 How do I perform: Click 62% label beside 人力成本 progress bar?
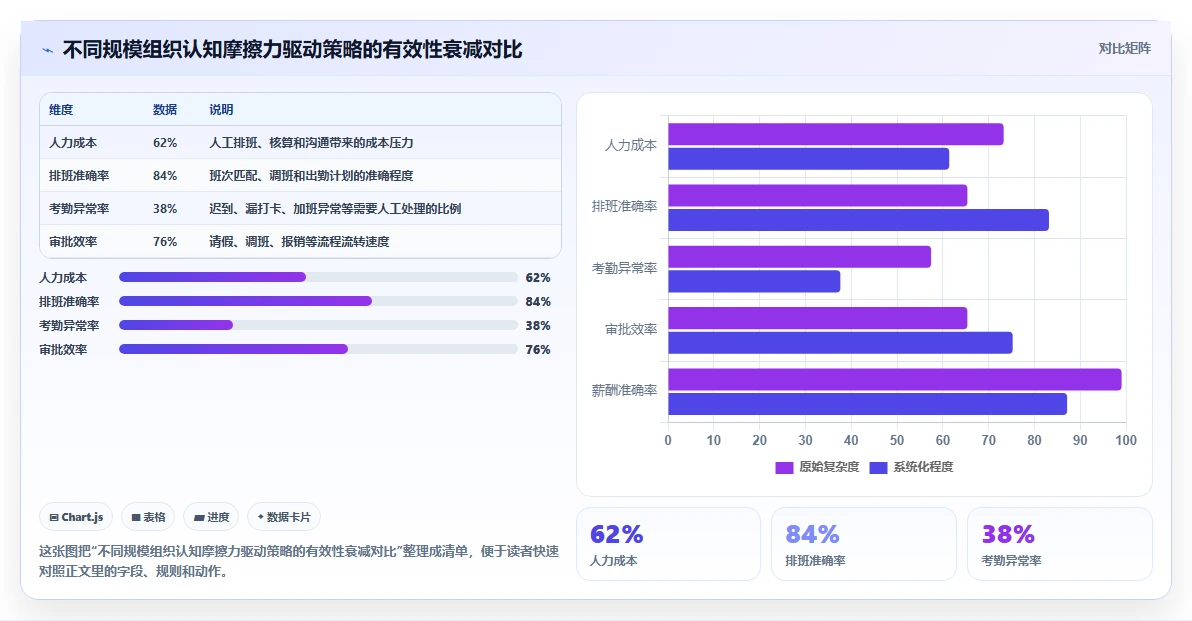[x=537, y=278]
